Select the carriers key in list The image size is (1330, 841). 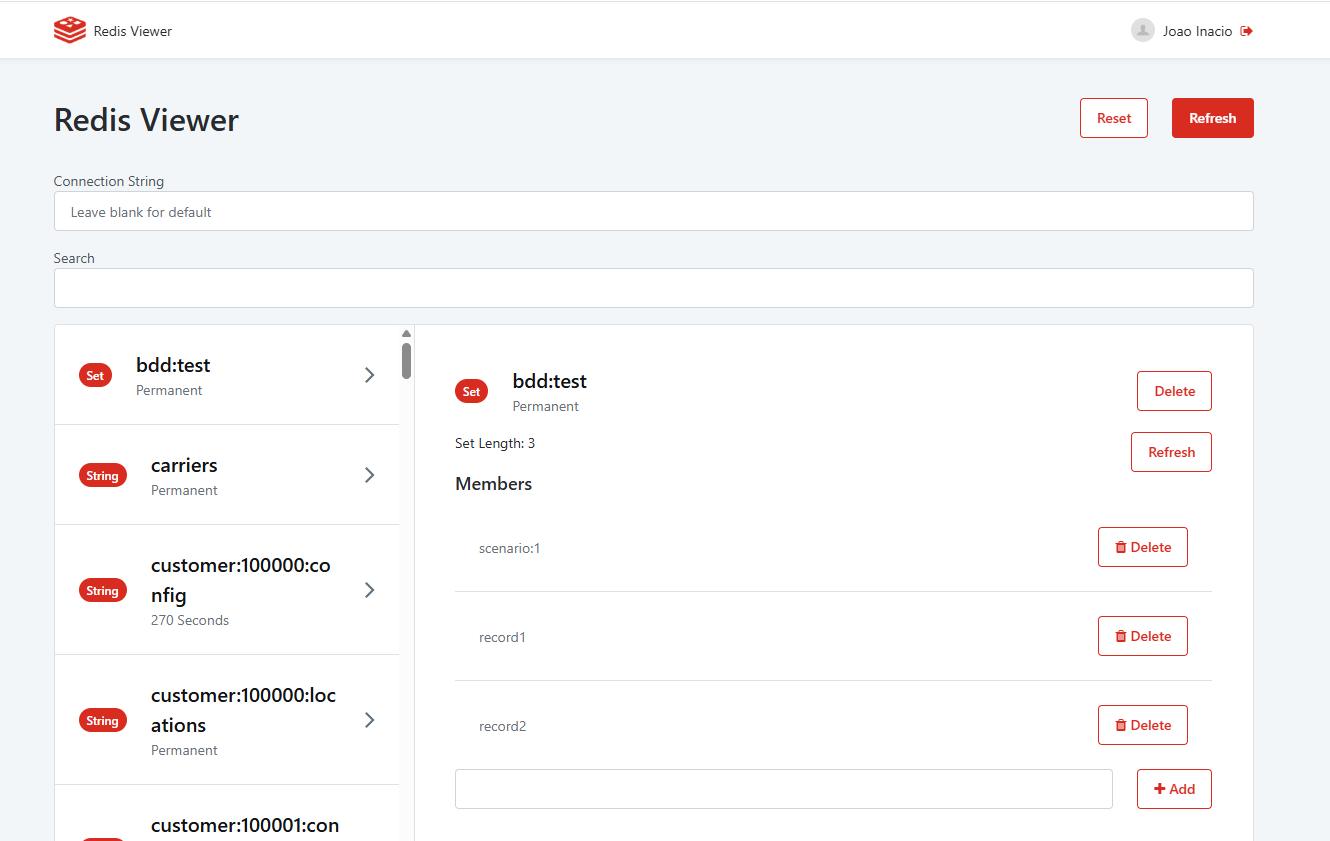(184, 465)
